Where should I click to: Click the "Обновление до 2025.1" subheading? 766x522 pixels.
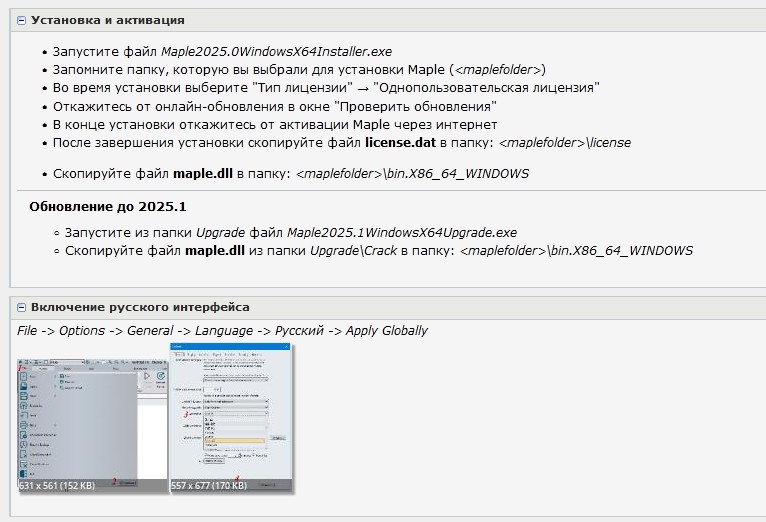pyautogui.click(x=108, y=206)
